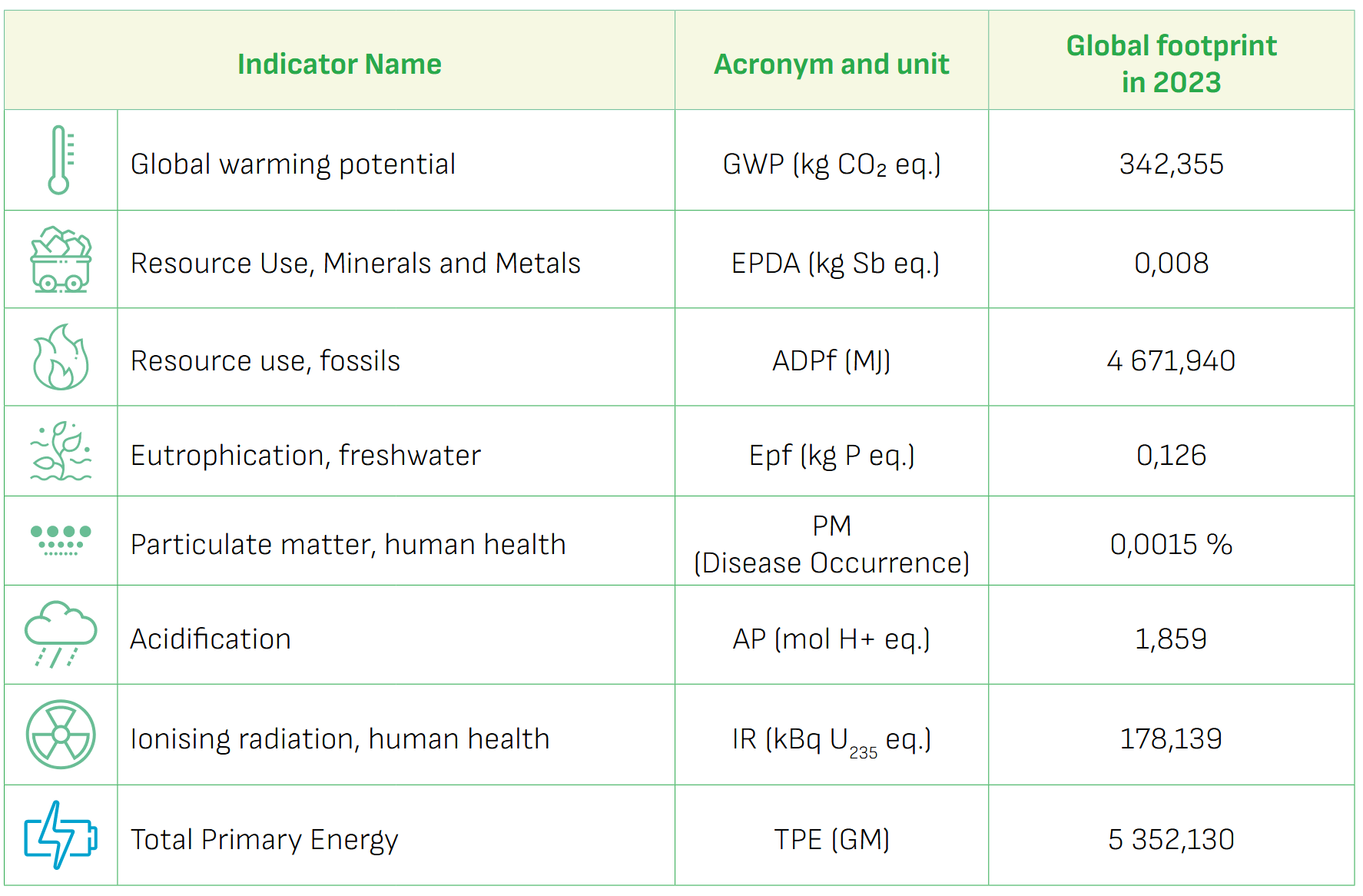Screen dimensions: 1363x896
Task: Click the blue battery energy icon
Action: pyautogui.click(x=61, y=835)
